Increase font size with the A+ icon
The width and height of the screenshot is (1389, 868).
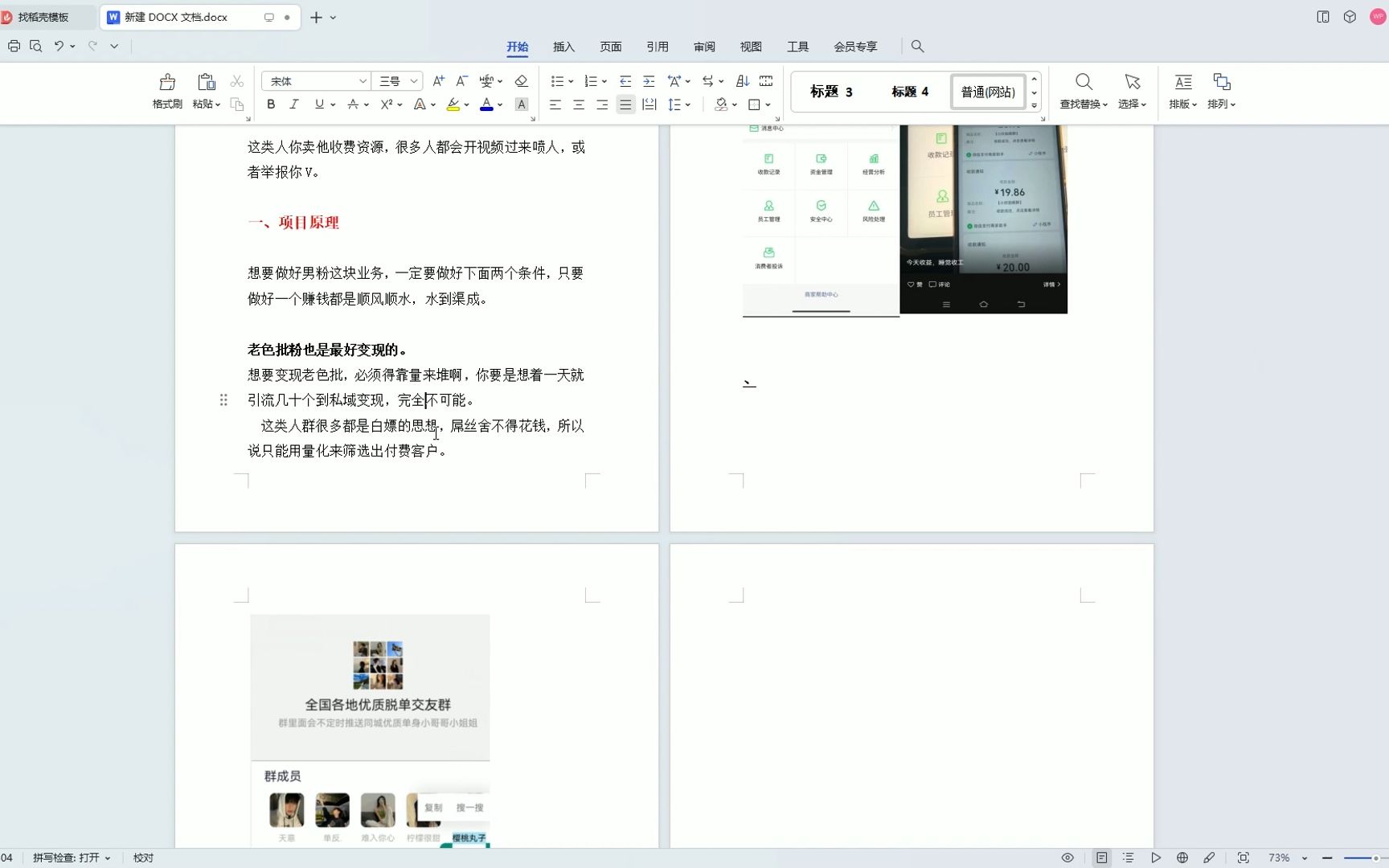438,81
